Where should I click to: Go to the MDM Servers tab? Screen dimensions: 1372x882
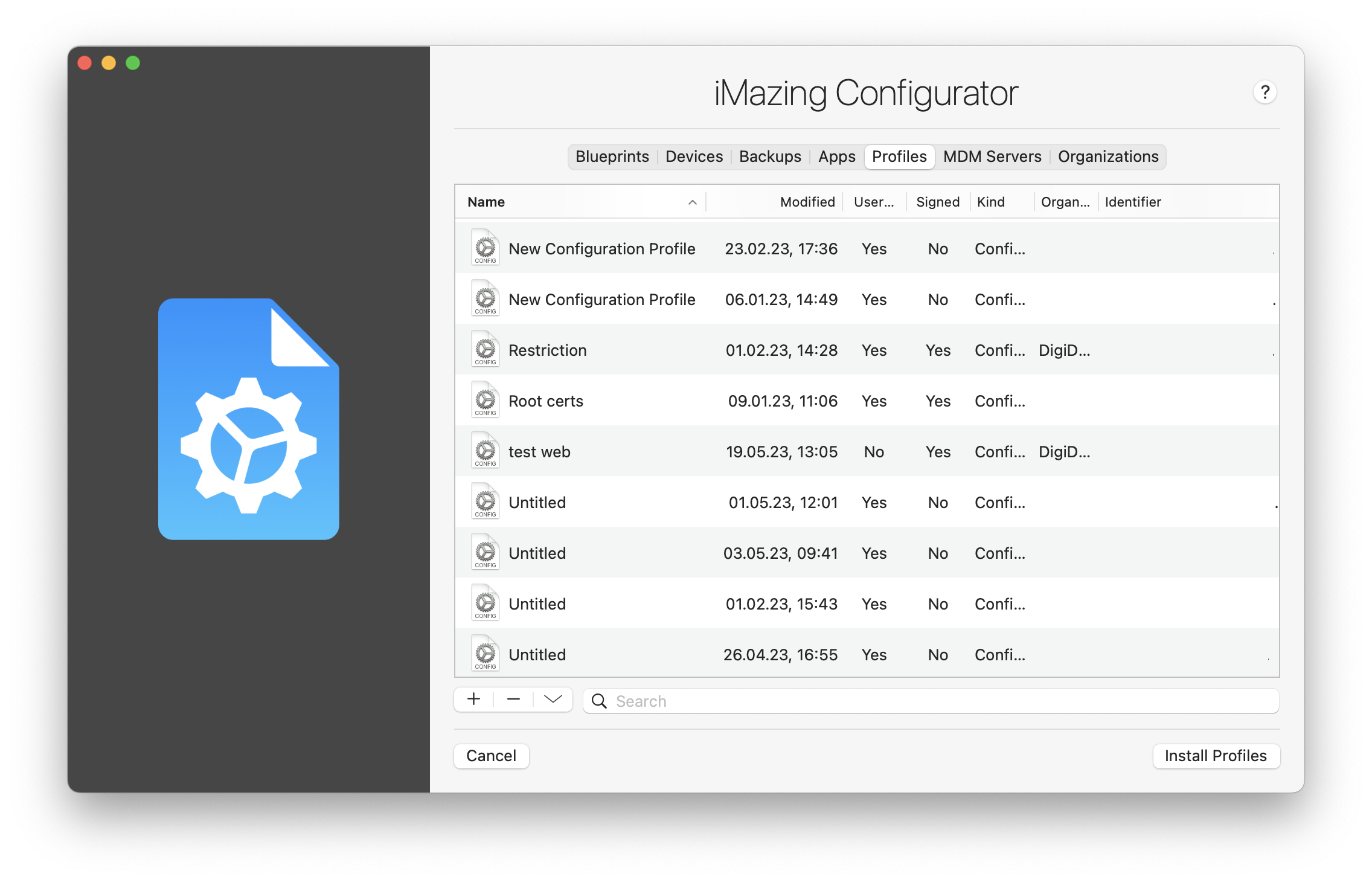(992, 156)
